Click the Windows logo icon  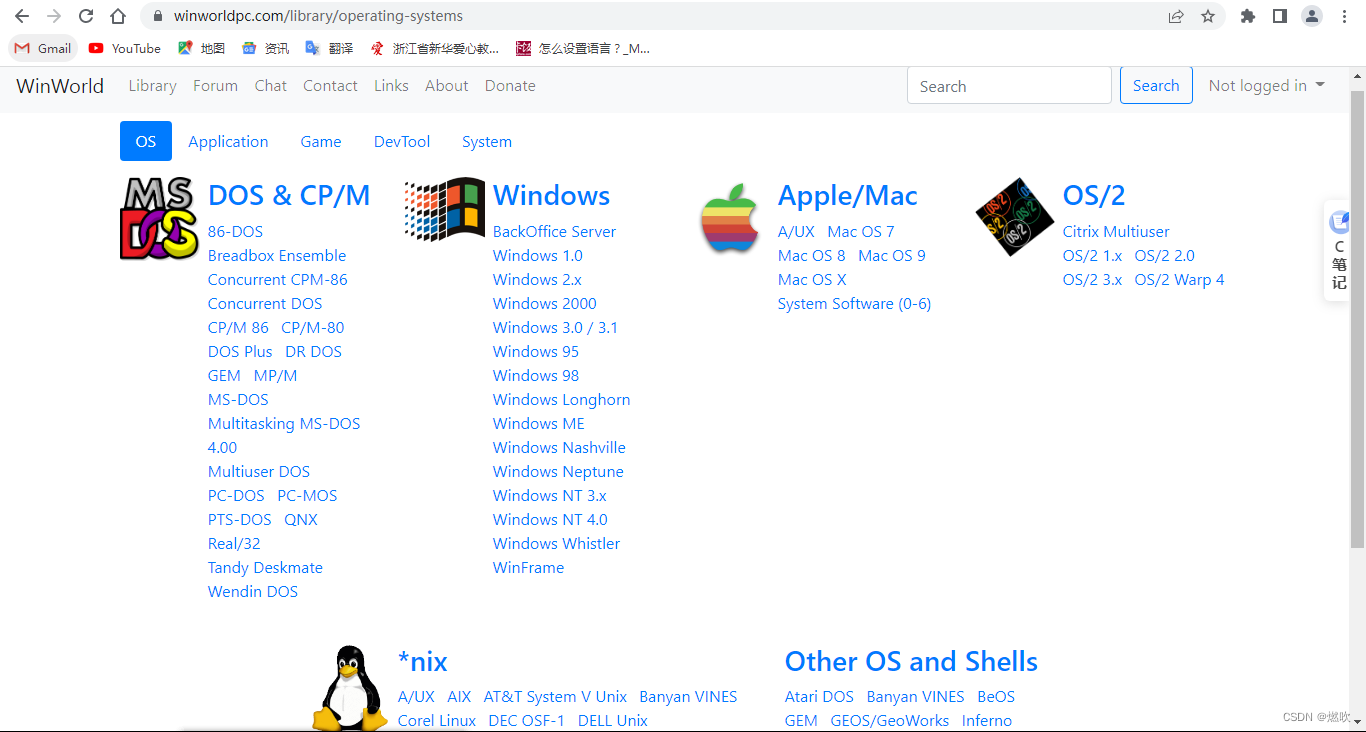443,210
